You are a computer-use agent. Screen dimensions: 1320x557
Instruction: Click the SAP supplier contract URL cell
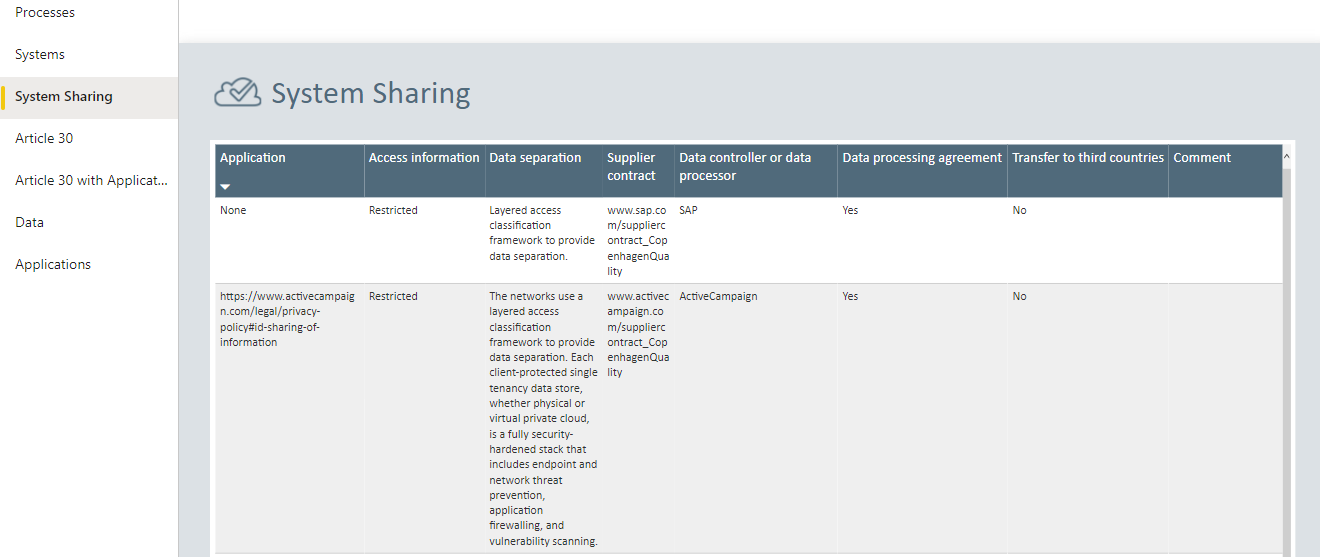(x=637, y=241)
